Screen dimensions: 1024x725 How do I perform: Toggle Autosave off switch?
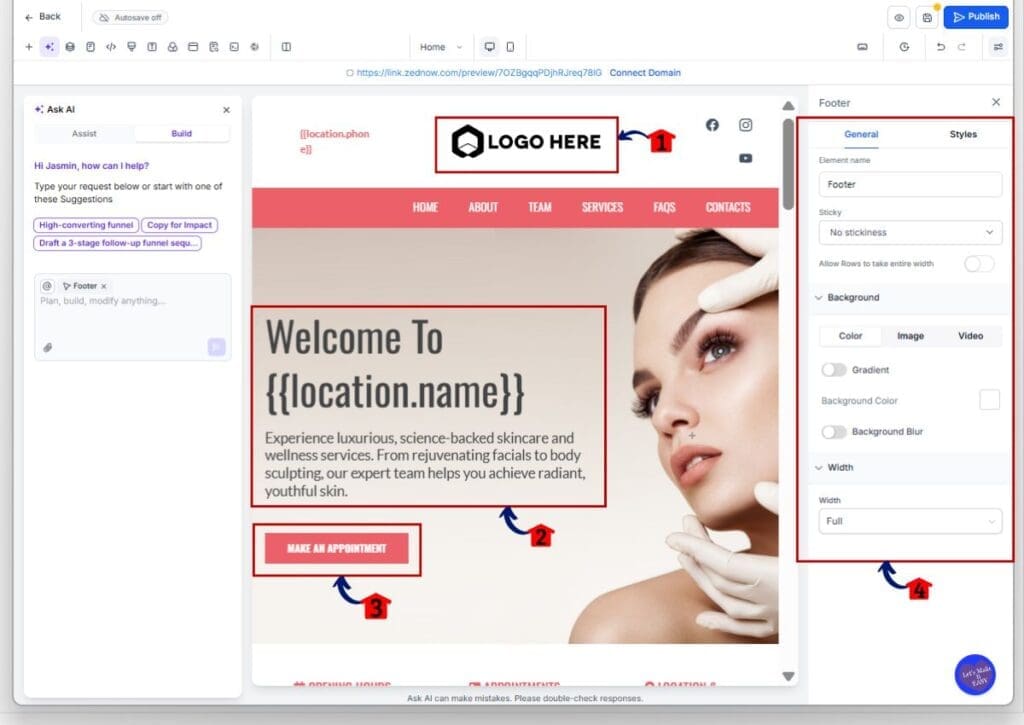[x=130, y=18]
